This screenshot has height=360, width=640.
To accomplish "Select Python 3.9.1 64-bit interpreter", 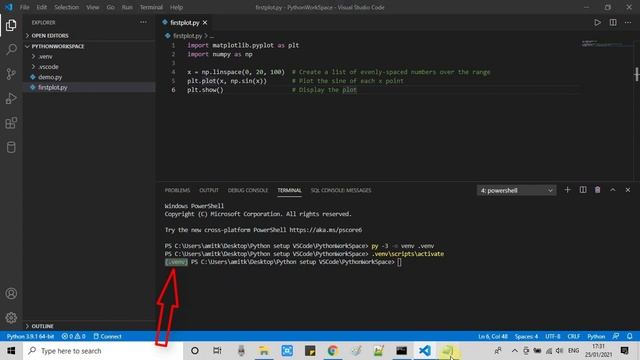I will pos(30,336).
